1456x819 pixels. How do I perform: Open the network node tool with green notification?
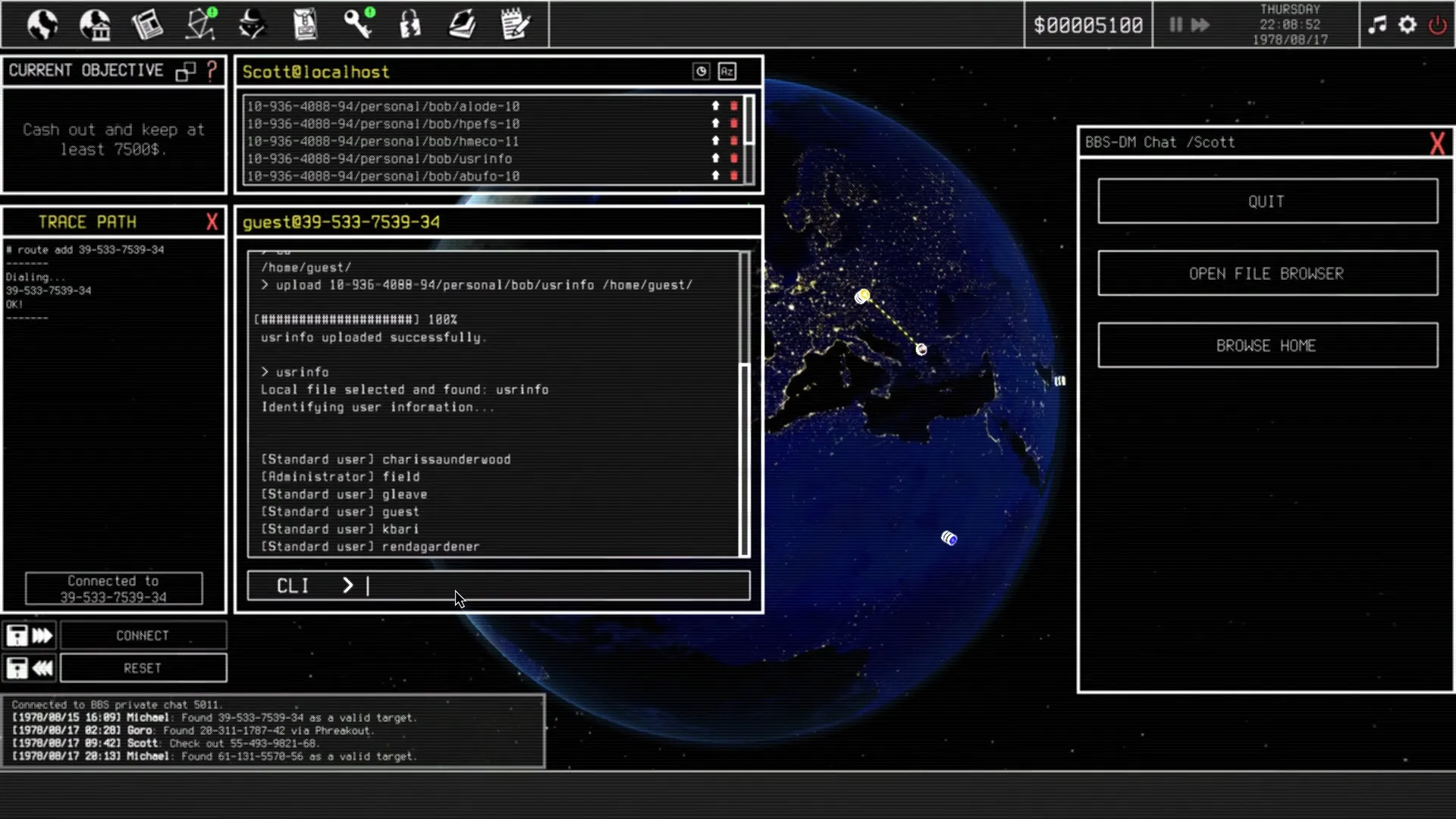tap(199, 24)
